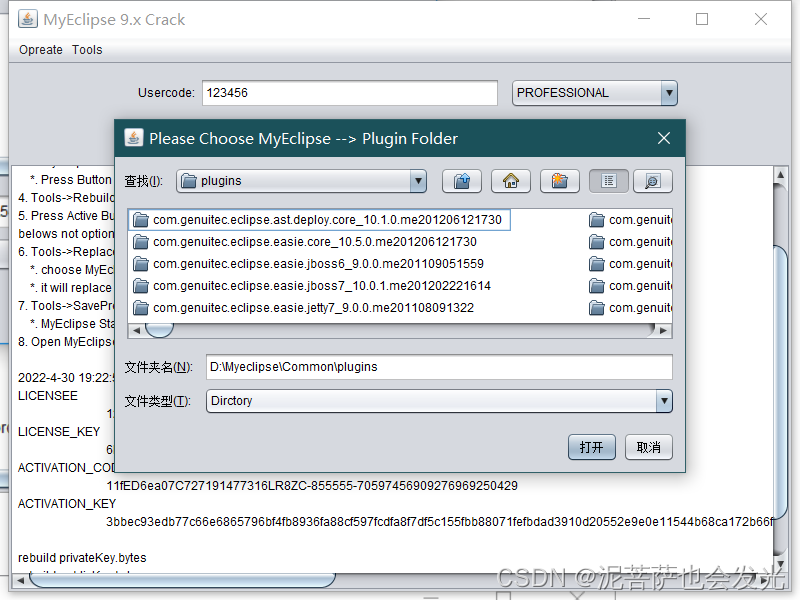Viewport: 800px width, 600px height.
Task: Click the Usercode input field
Action: [350, 93]
